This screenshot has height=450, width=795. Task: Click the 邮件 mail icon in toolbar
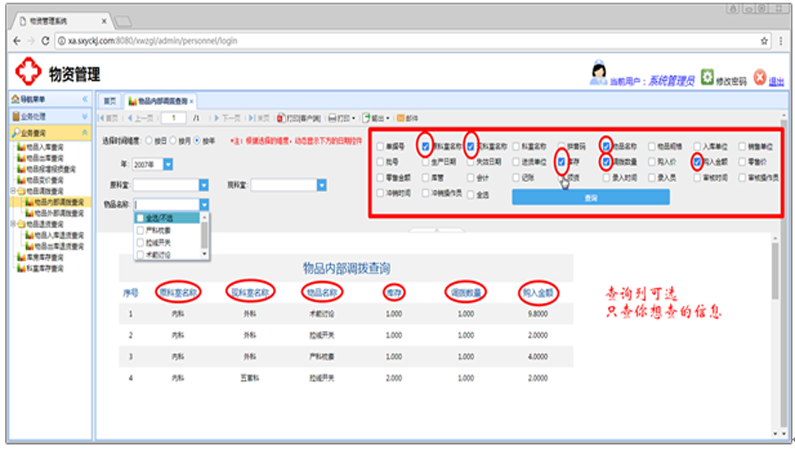[x=401, y=117]
